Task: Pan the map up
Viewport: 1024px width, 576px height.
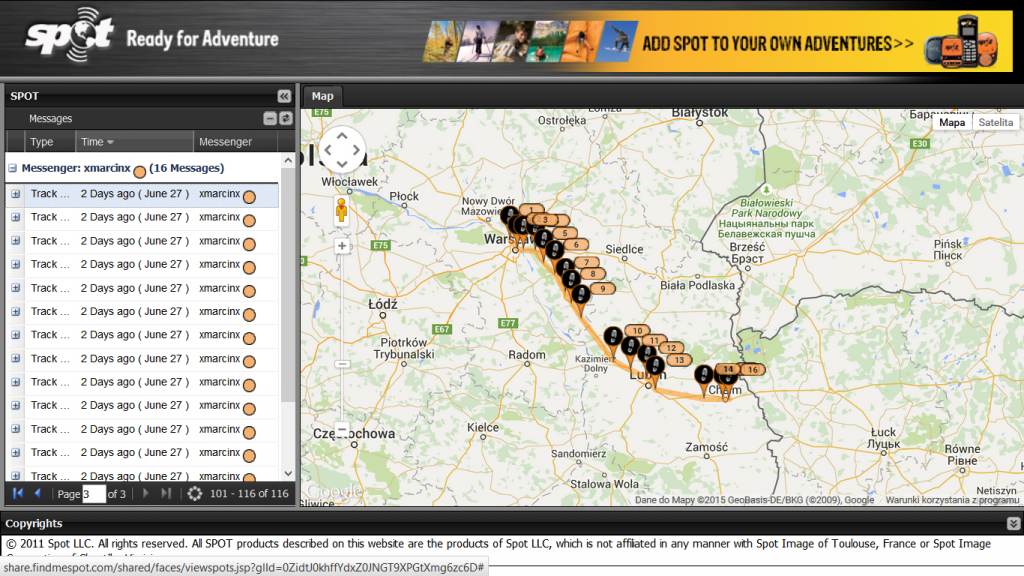Action: pos(342,136)
